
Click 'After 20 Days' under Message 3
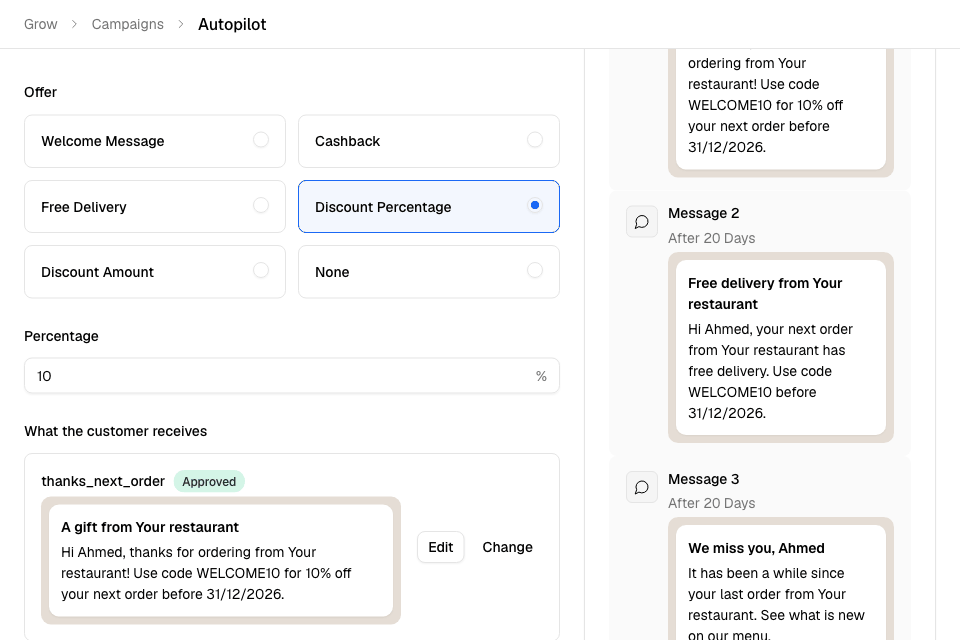coord(711,503)
